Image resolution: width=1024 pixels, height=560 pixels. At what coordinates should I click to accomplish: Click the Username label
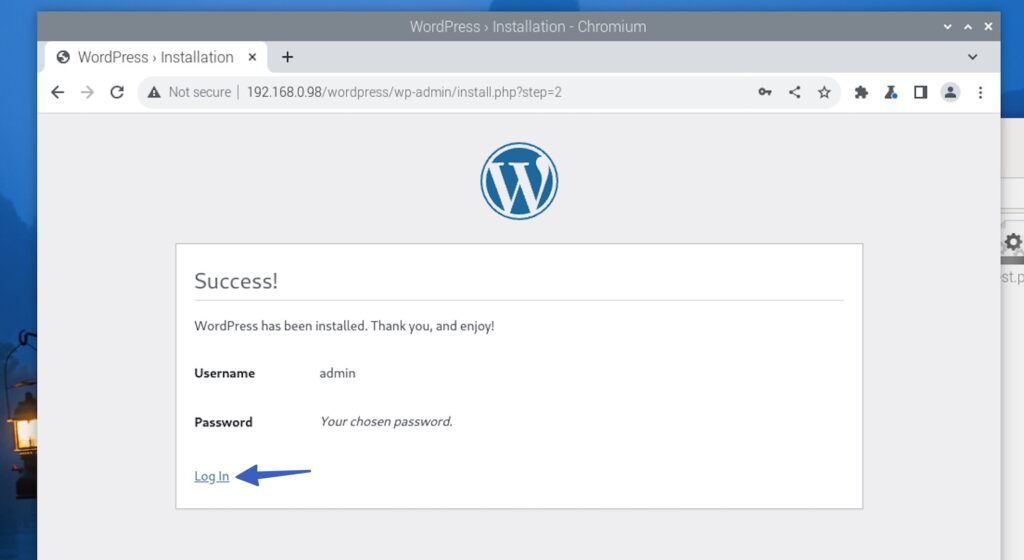(x=225, y=373)
